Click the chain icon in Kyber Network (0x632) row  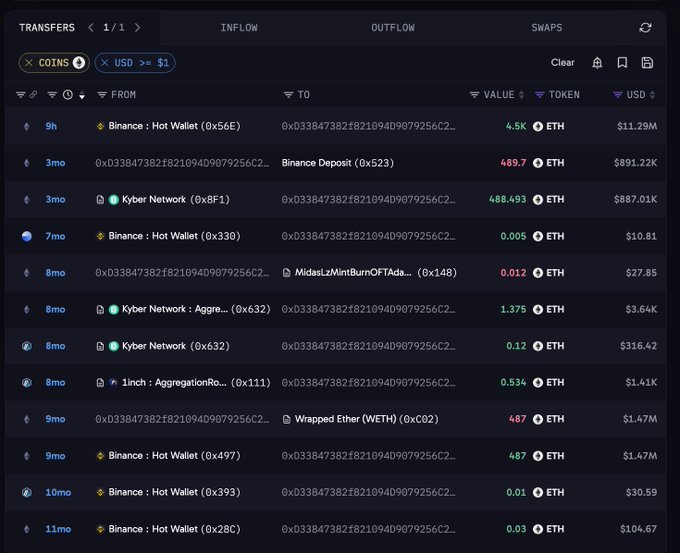pyautogui.click(x=27, y=346)
